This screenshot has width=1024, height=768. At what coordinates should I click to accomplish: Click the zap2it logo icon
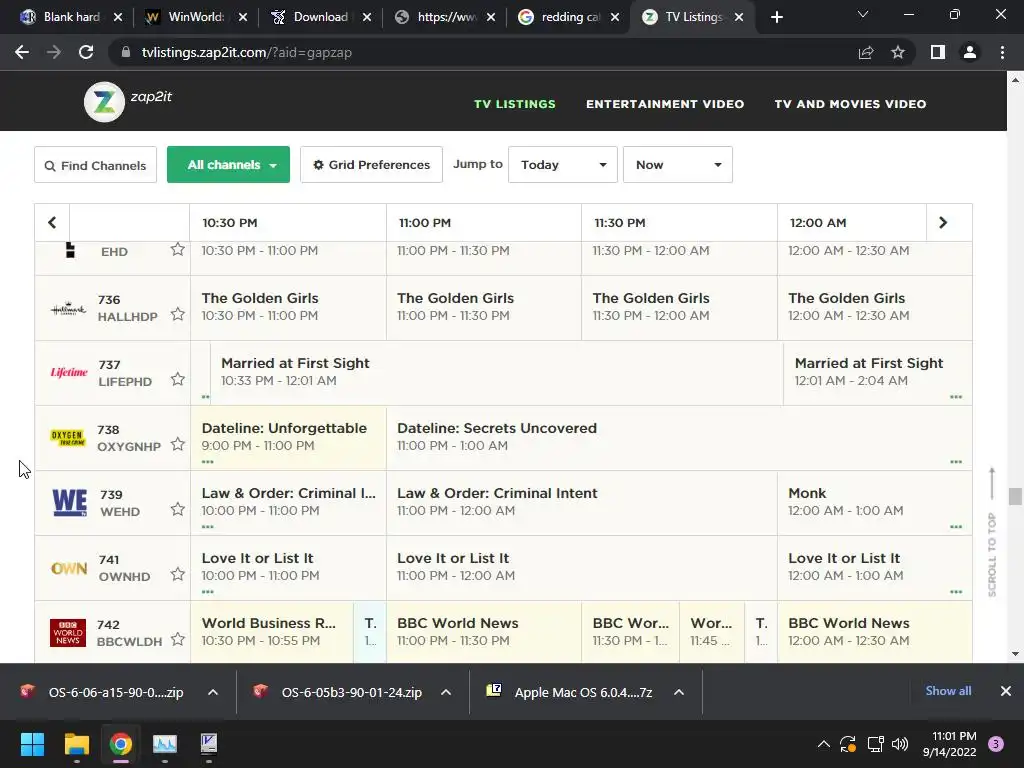coord(104,102)
